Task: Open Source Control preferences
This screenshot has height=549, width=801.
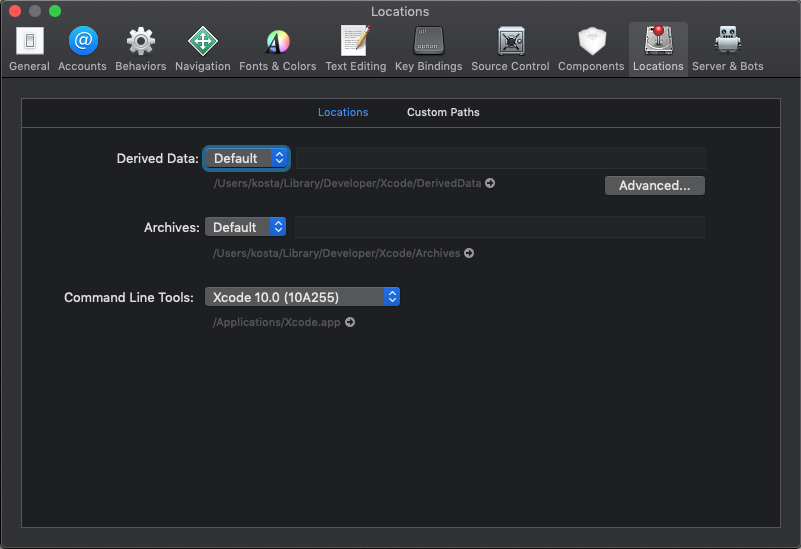Action: pos(510,49)
